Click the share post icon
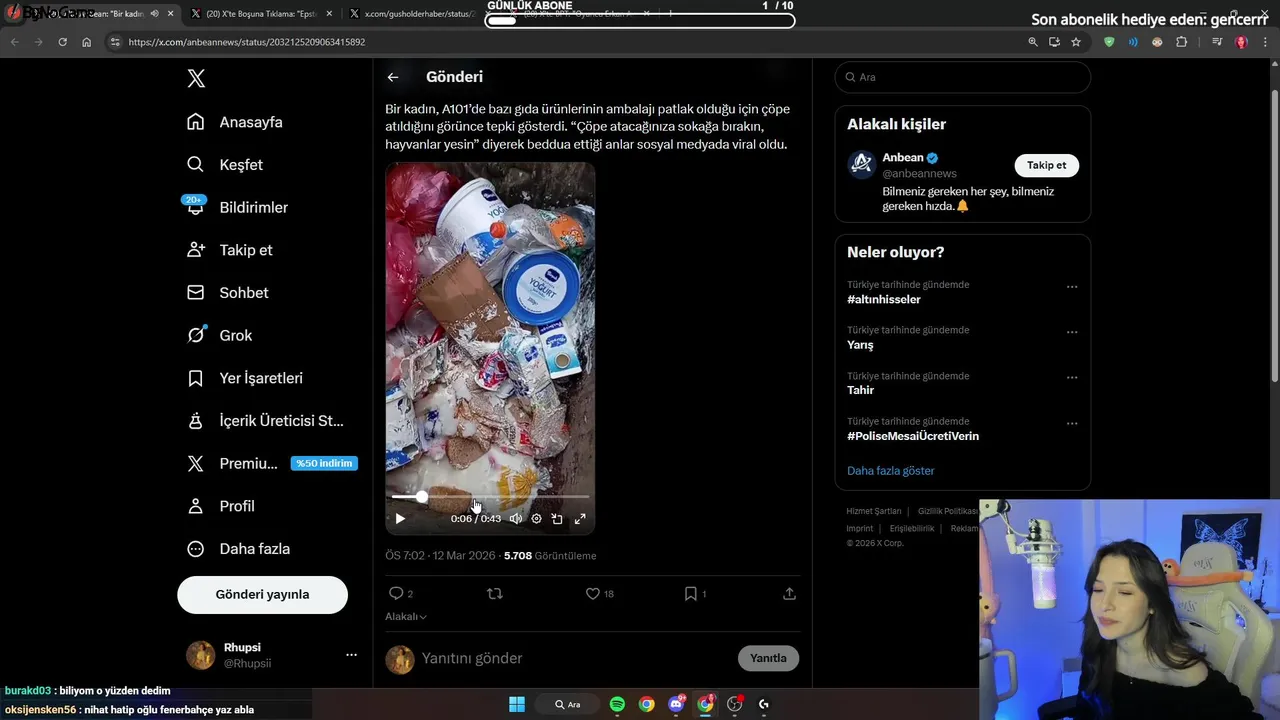1280x720 pixels. [x=789, y=594]
